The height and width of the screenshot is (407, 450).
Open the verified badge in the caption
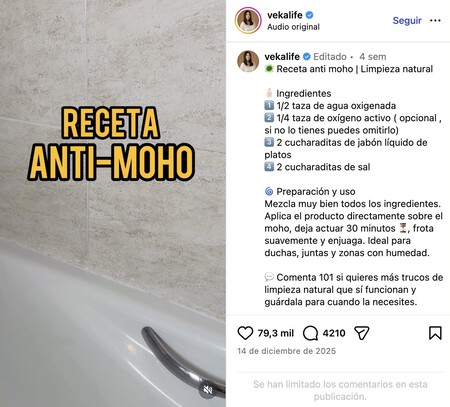(307, 57)
